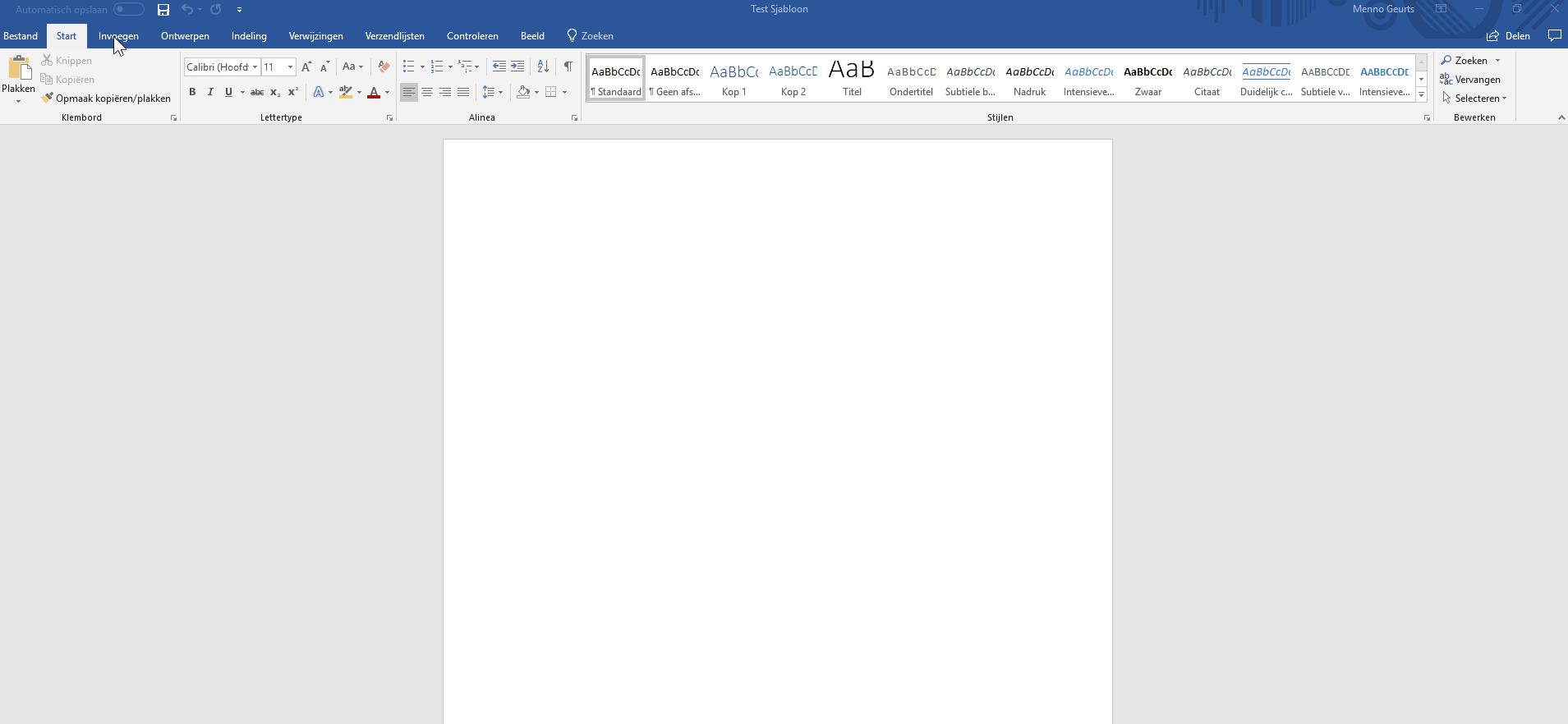Click the Vervangen button
The image size is (1568, 724).
click(x=1470, y=80)
